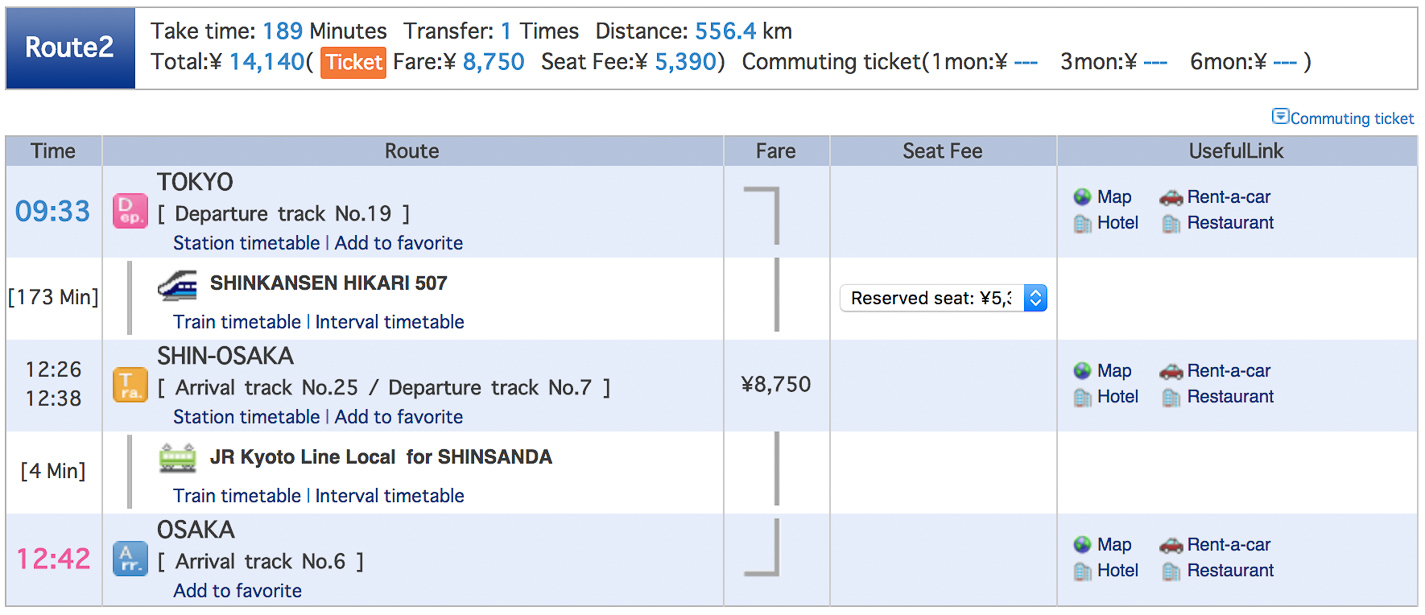Click the green local train icon for JR Kyoto Line

point(178,458)
